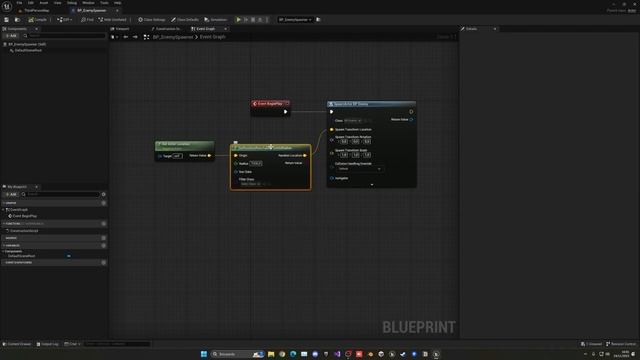Click the graph Forward arrow
640x360 pixels.
pyautogui.click(x=135, y=37)
